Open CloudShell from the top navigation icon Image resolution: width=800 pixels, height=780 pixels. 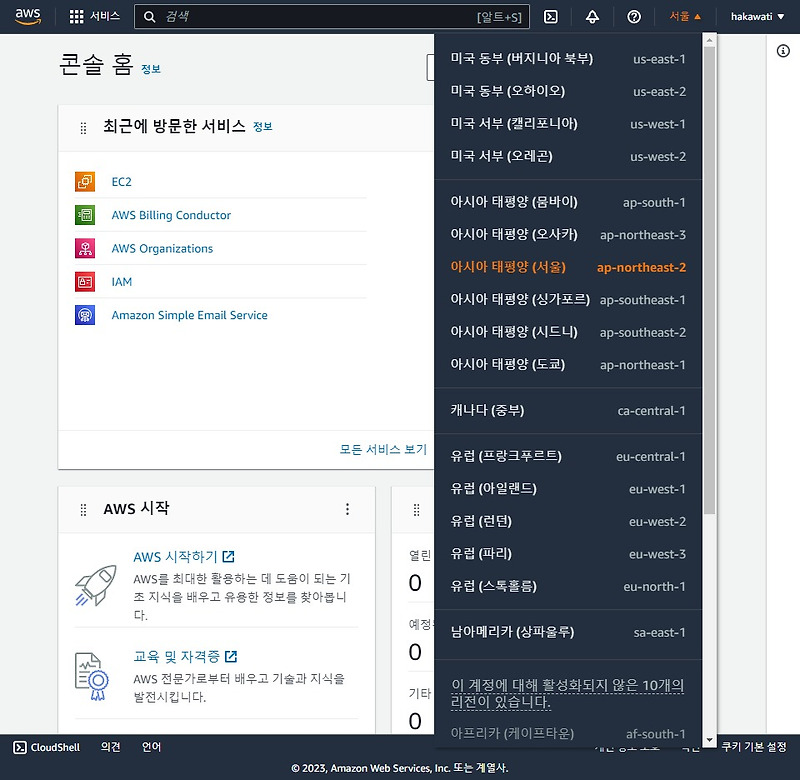point(551,16)
